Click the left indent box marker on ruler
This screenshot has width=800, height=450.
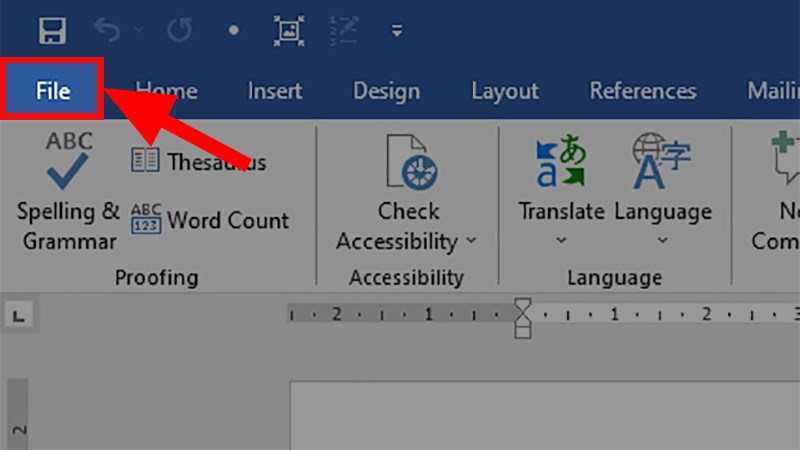[x=522, y=332]
